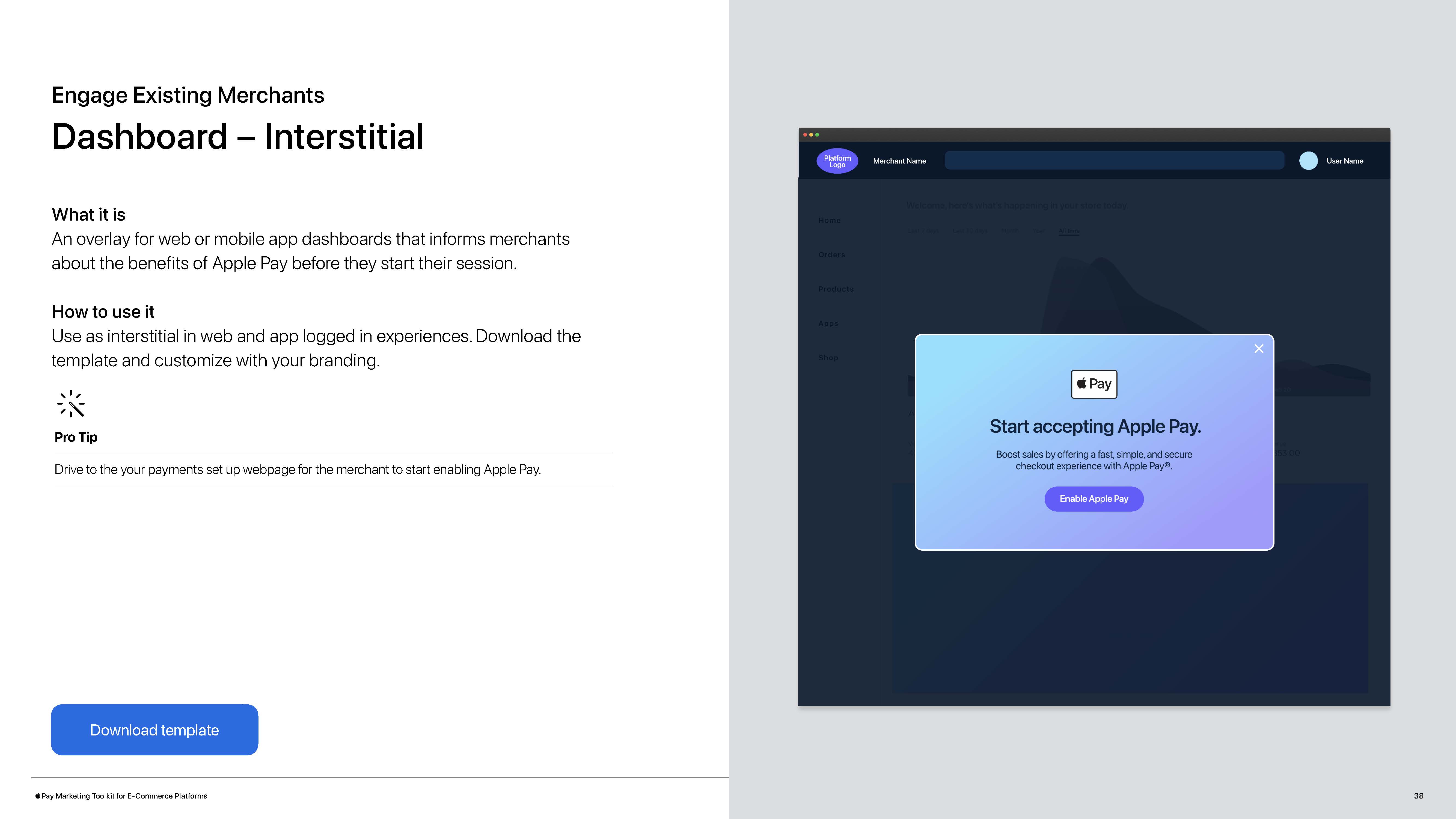Select the Year range tab
The image size is (1456, 819).
tap(1038, 231)
